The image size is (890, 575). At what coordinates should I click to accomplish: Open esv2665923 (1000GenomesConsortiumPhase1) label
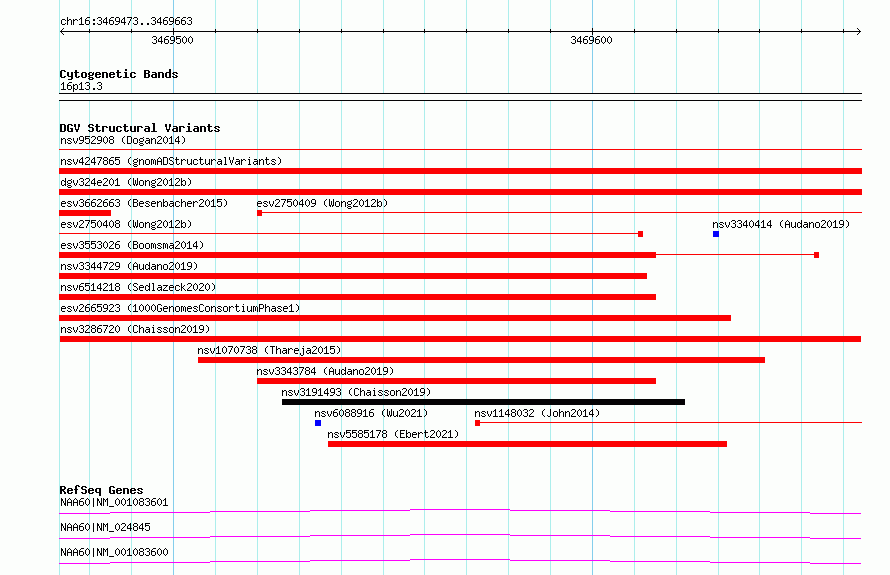tap(180, 308)
